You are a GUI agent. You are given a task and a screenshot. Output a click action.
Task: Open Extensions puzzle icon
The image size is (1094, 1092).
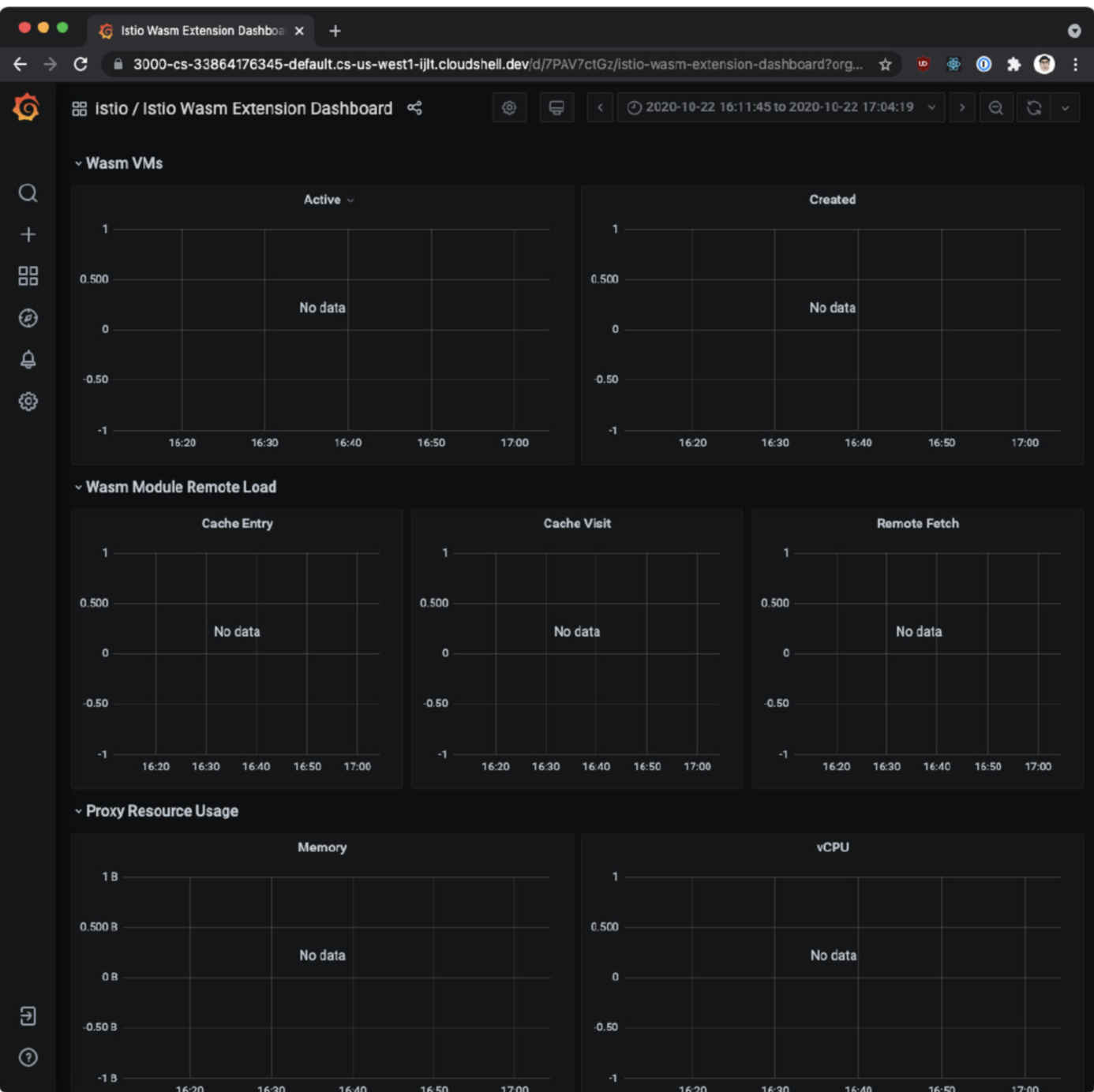[1013, 64]
